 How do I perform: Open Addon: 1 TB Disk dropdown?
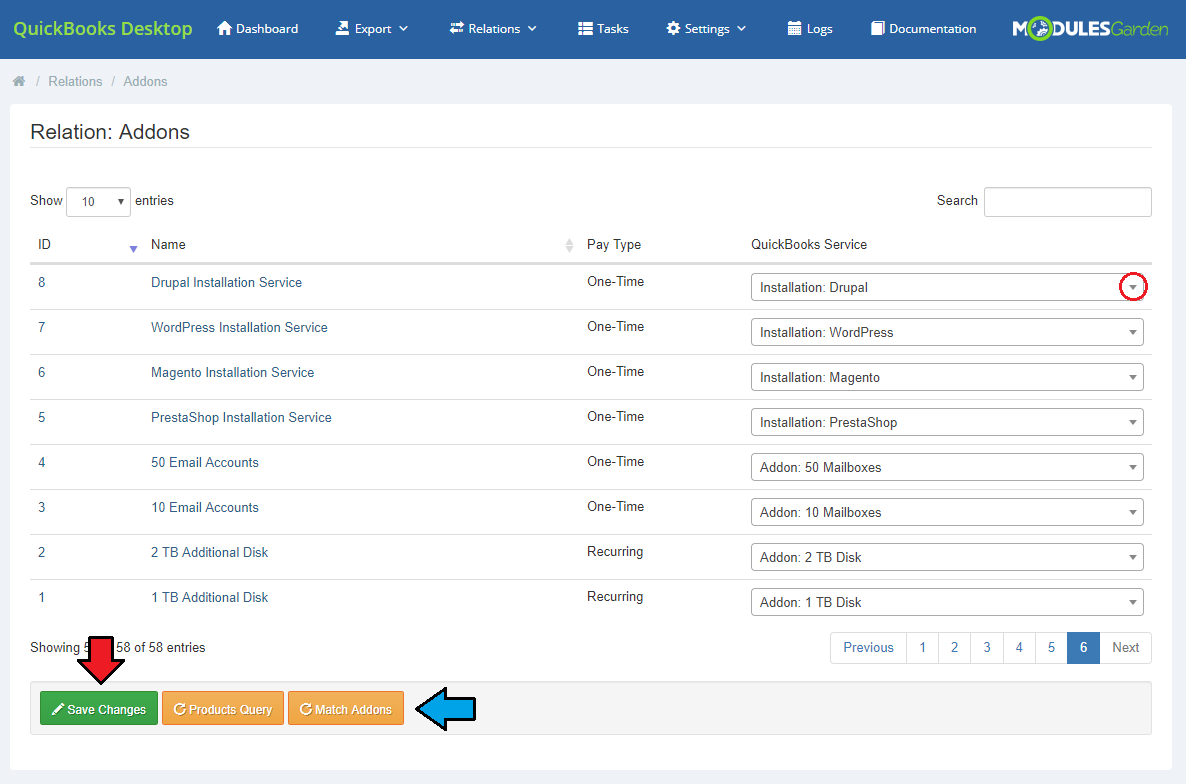point(947,602)
